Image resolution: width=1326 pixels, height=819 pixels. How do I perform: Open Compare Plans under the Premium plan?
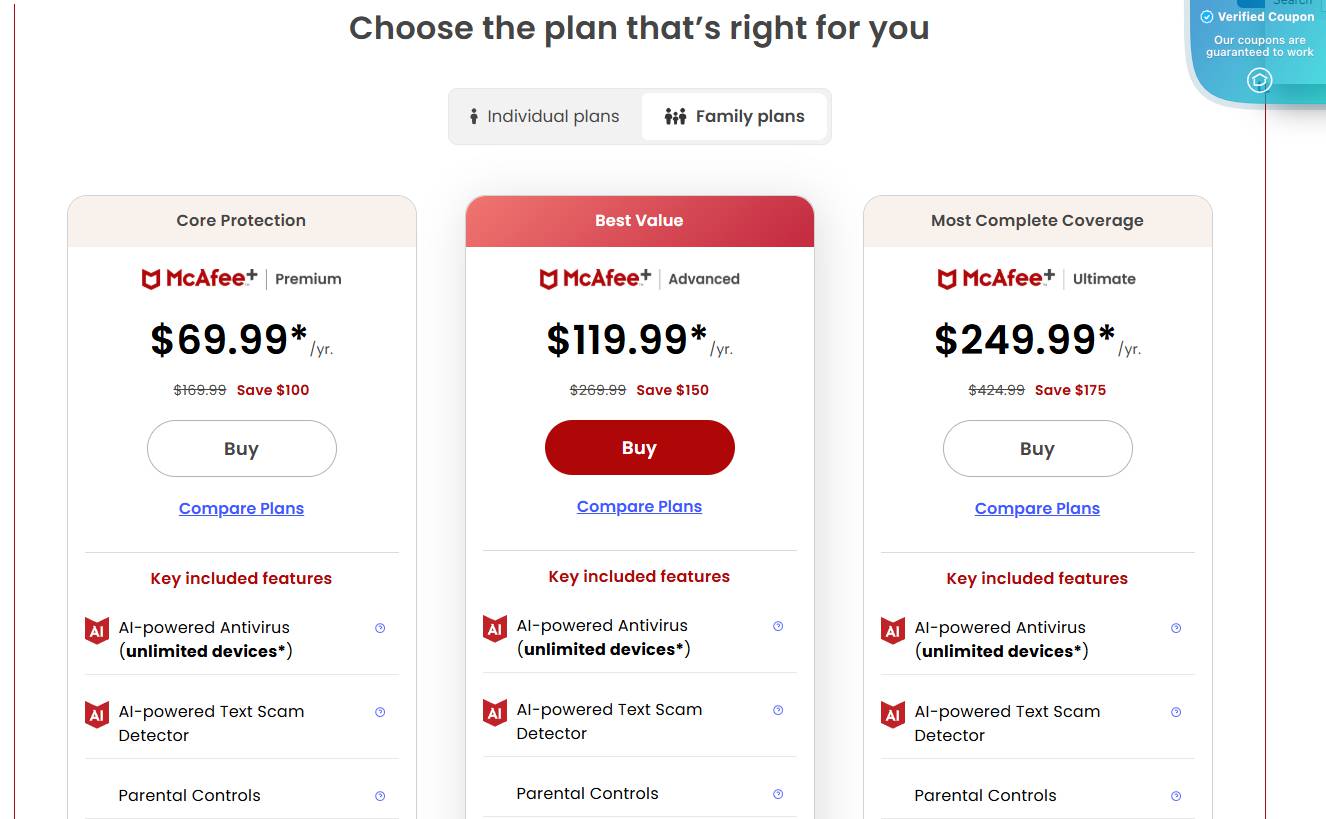tap(241, 508)
